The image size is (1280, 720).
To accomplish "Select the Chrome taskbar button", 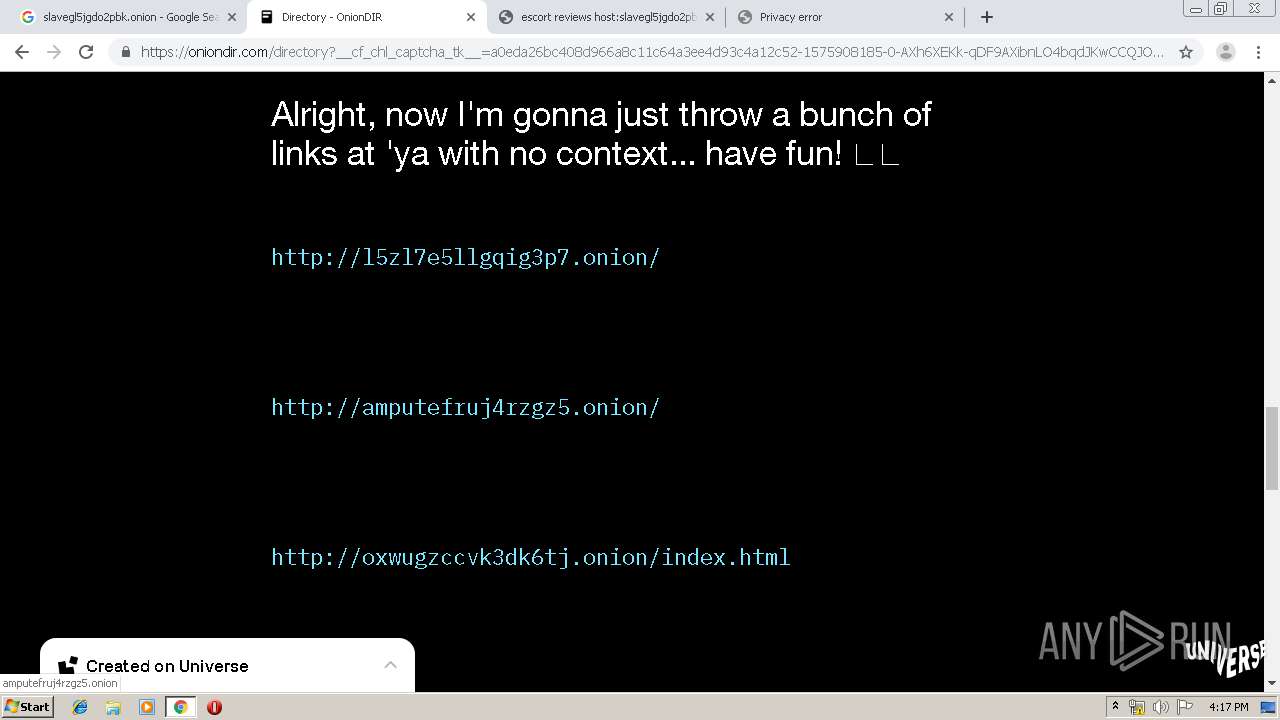I will tap(180, 707).
